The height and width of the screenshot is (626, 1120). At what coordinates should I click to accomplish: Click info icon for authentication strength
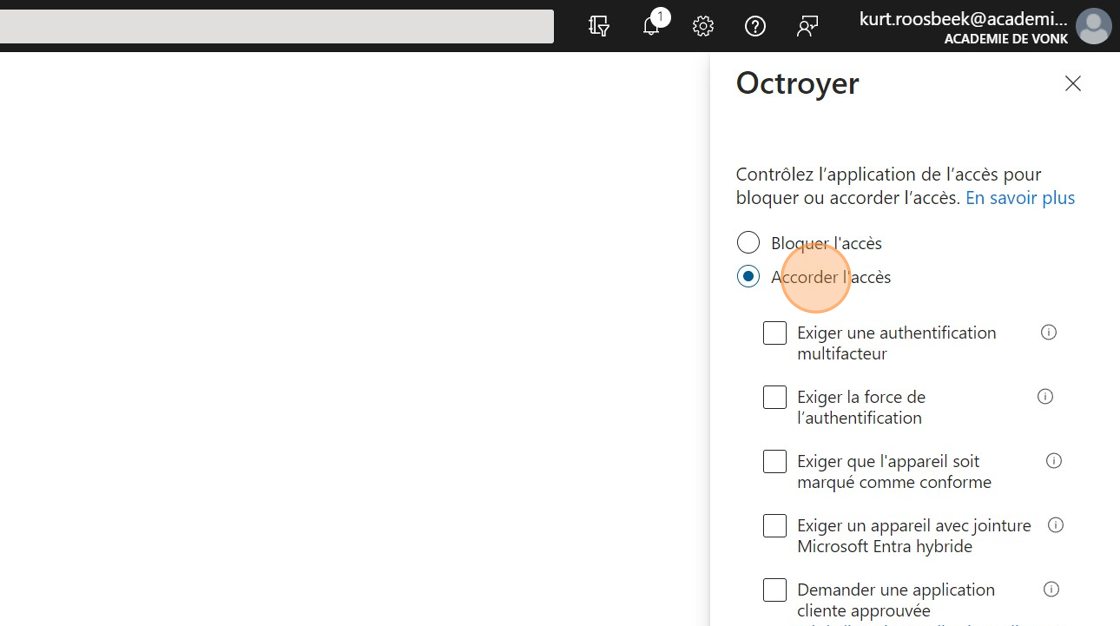click(1045, 396)
